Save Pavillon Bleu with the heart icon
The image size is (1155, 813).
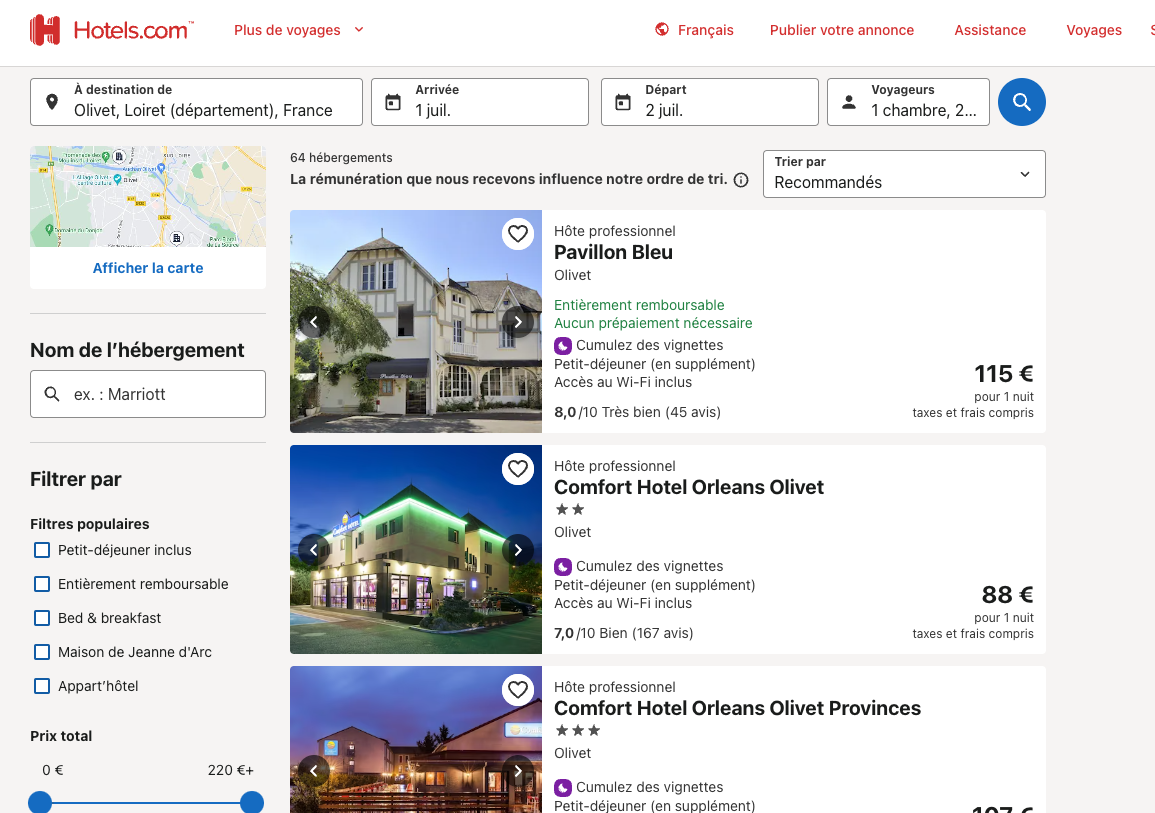(518, 233)
